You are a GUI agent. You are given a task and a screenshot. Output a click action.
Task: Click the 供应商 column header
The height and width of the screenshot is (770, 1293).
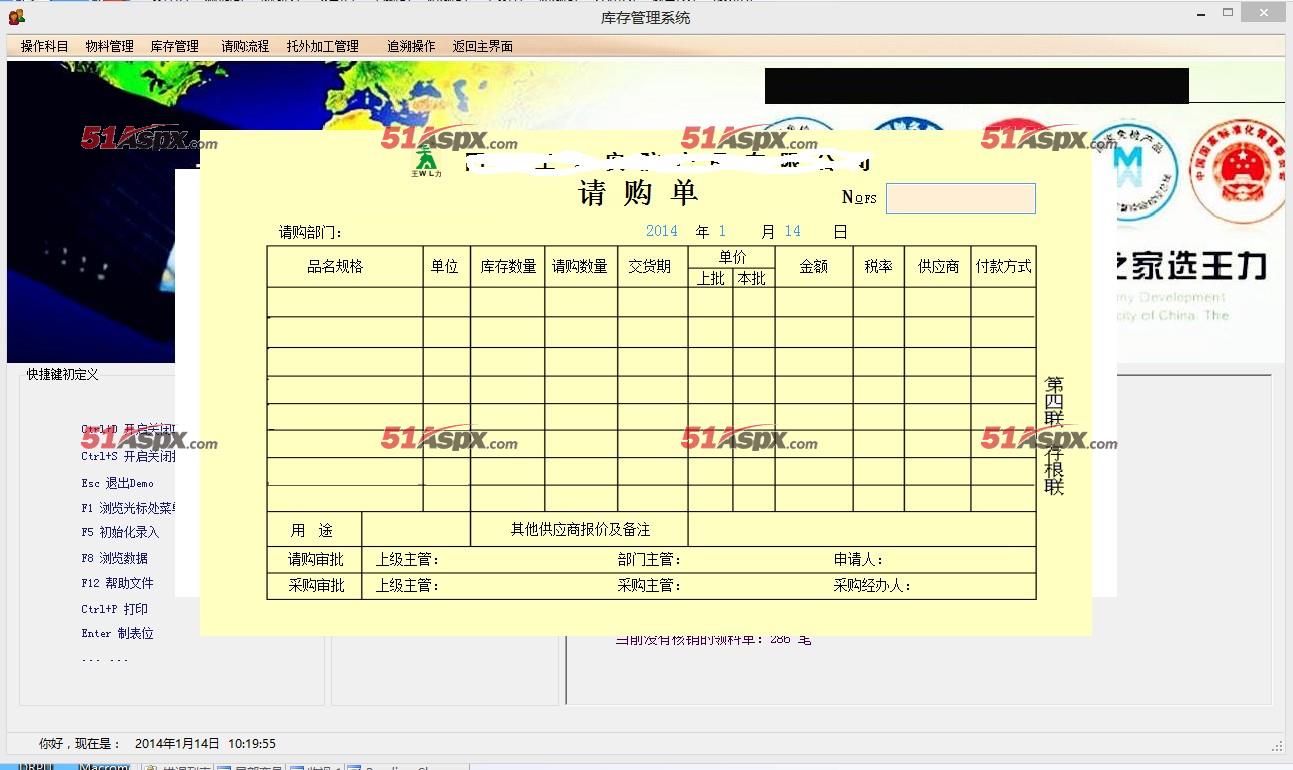coord(938,267)
